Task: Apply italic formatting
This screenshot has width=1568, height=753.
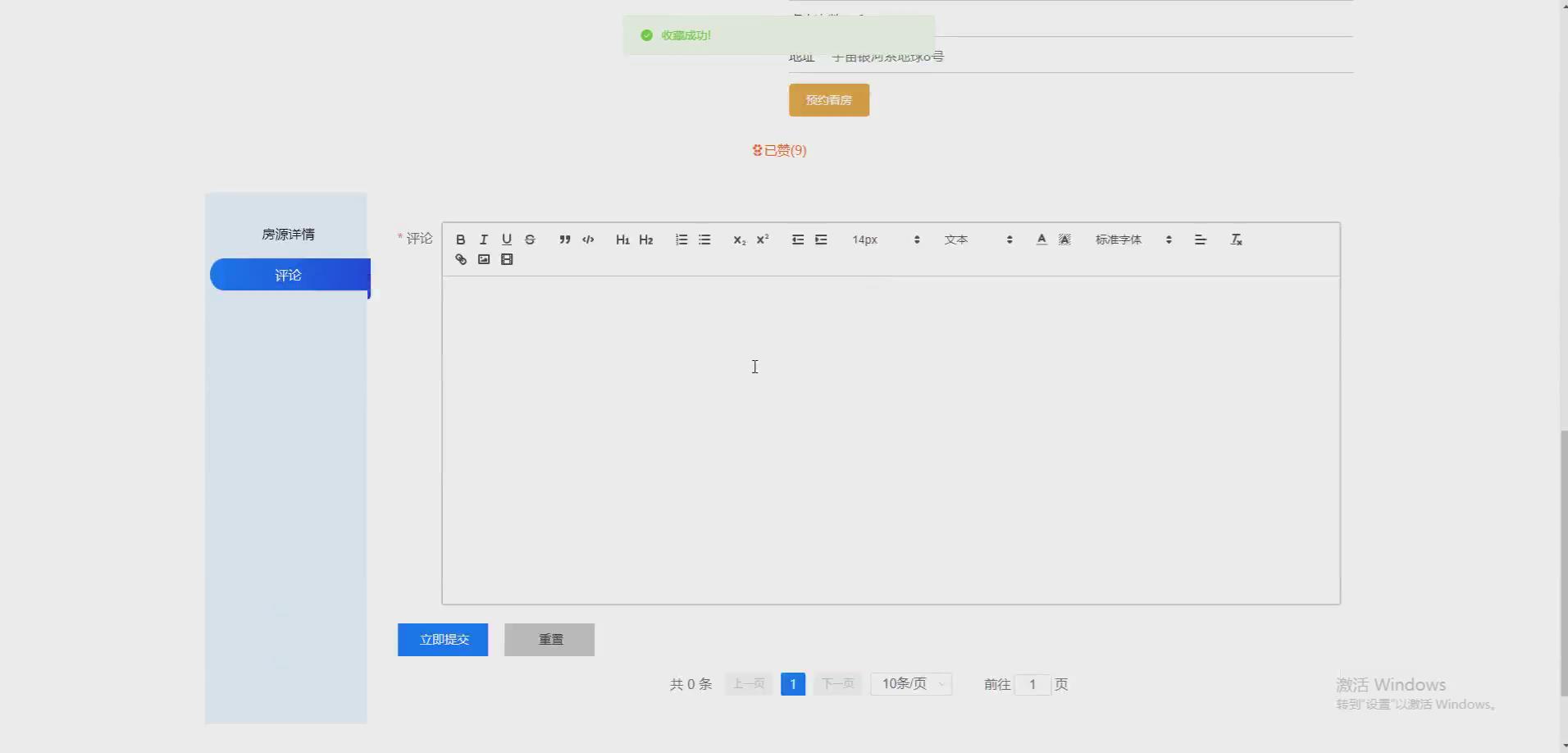Action: tap(483, 239)
